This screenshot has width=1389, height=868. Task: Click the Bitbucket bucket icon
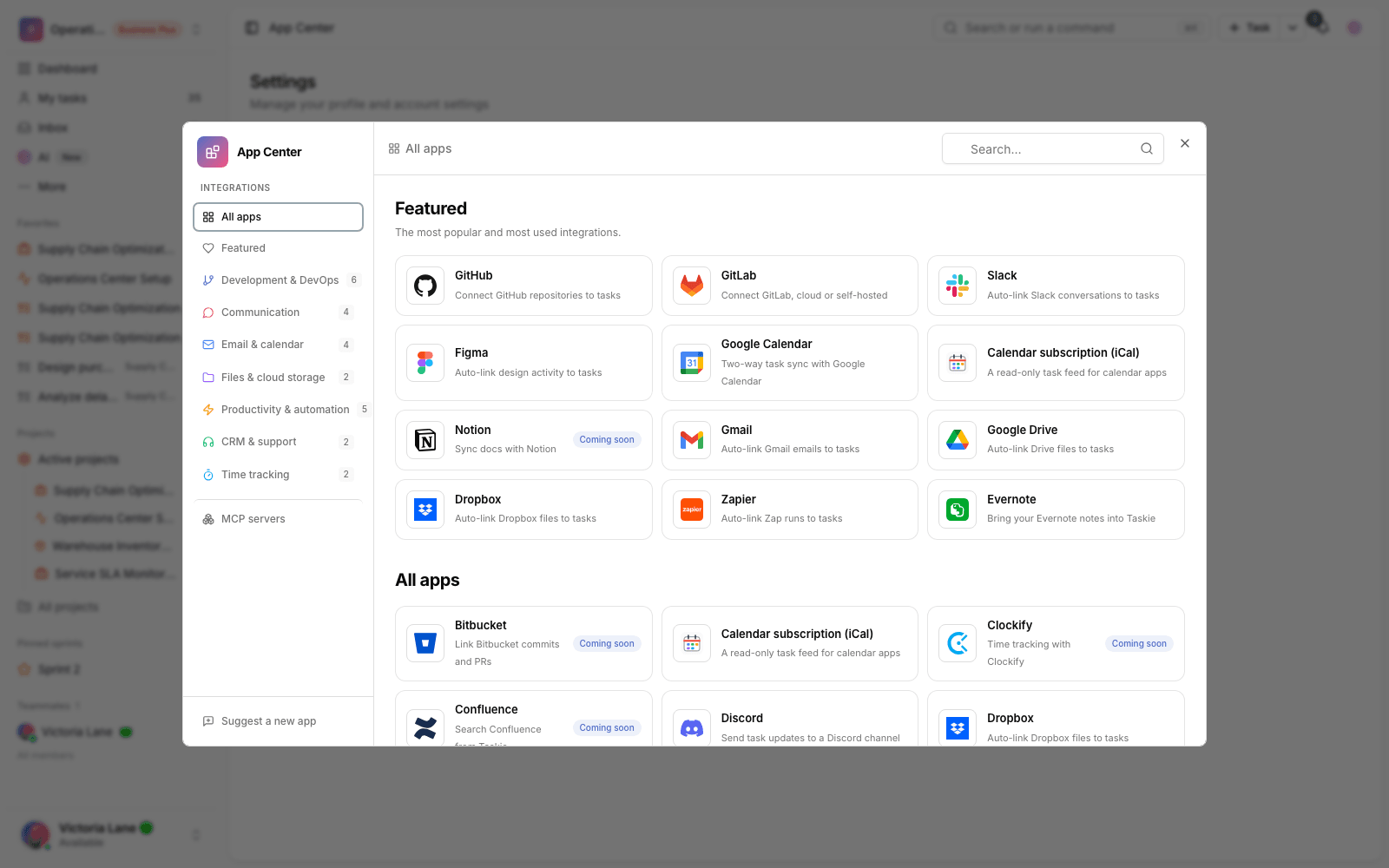425,643
